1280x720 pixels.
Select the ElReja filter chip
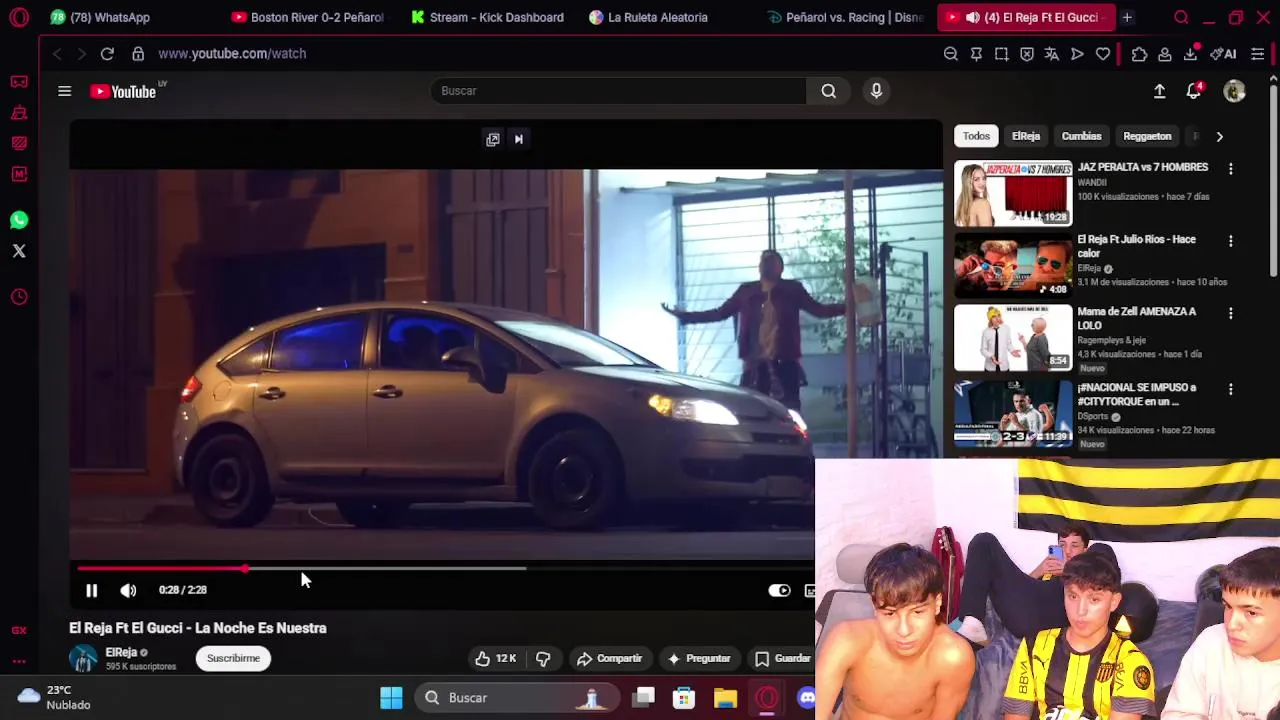(x=1026, y=136)
